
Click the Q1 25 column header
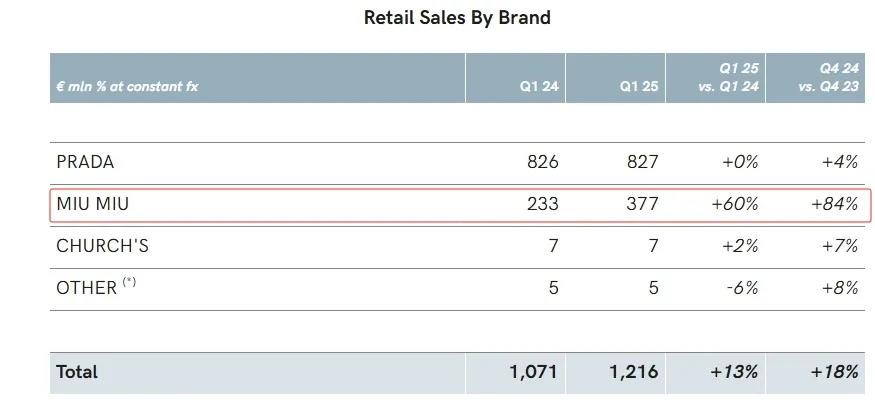639,87
